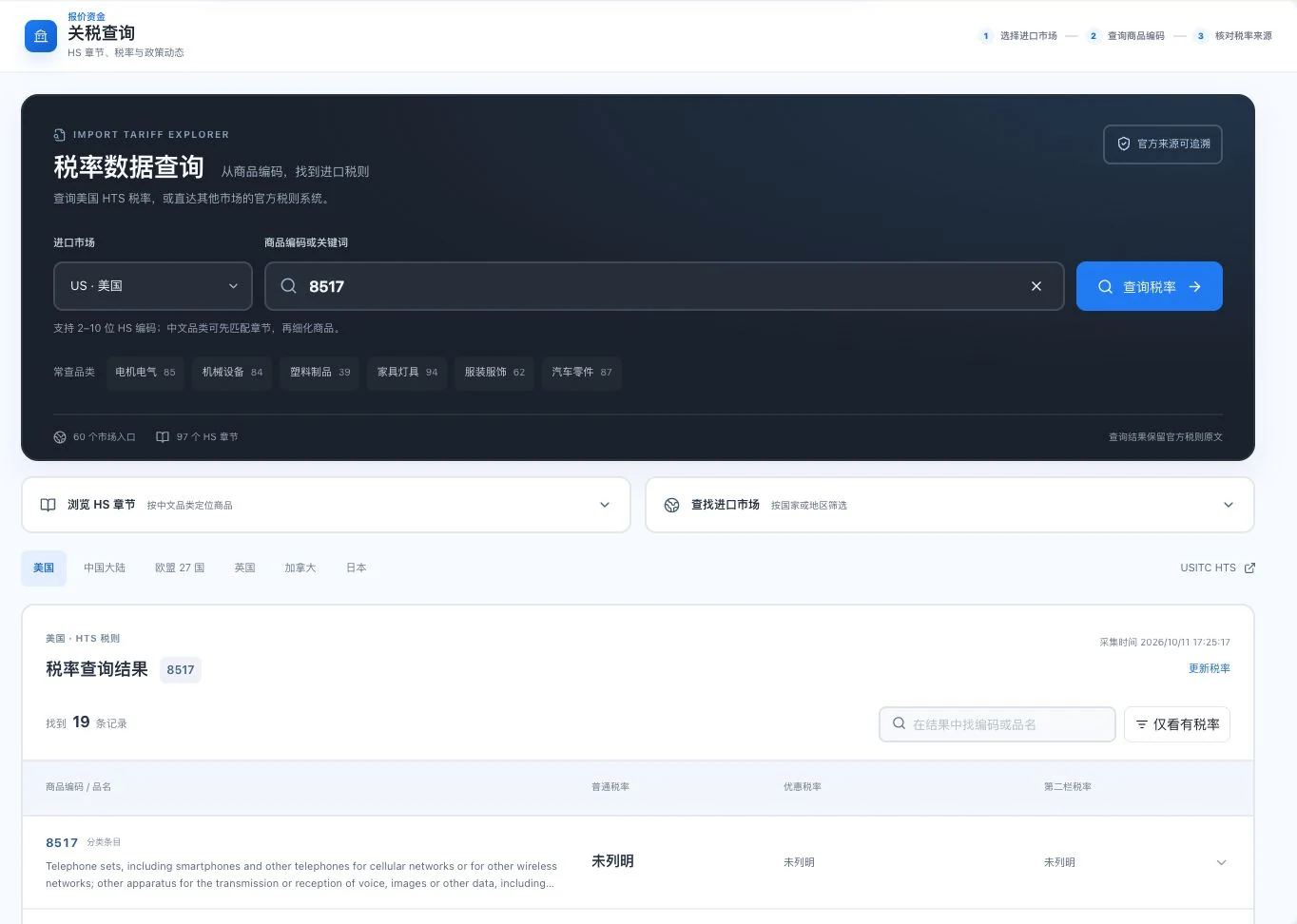Image resolution: width=1297 pixels, height=924 pixels.
Task: Select the 日本 market tab
Action: click(x=357, y=568)
